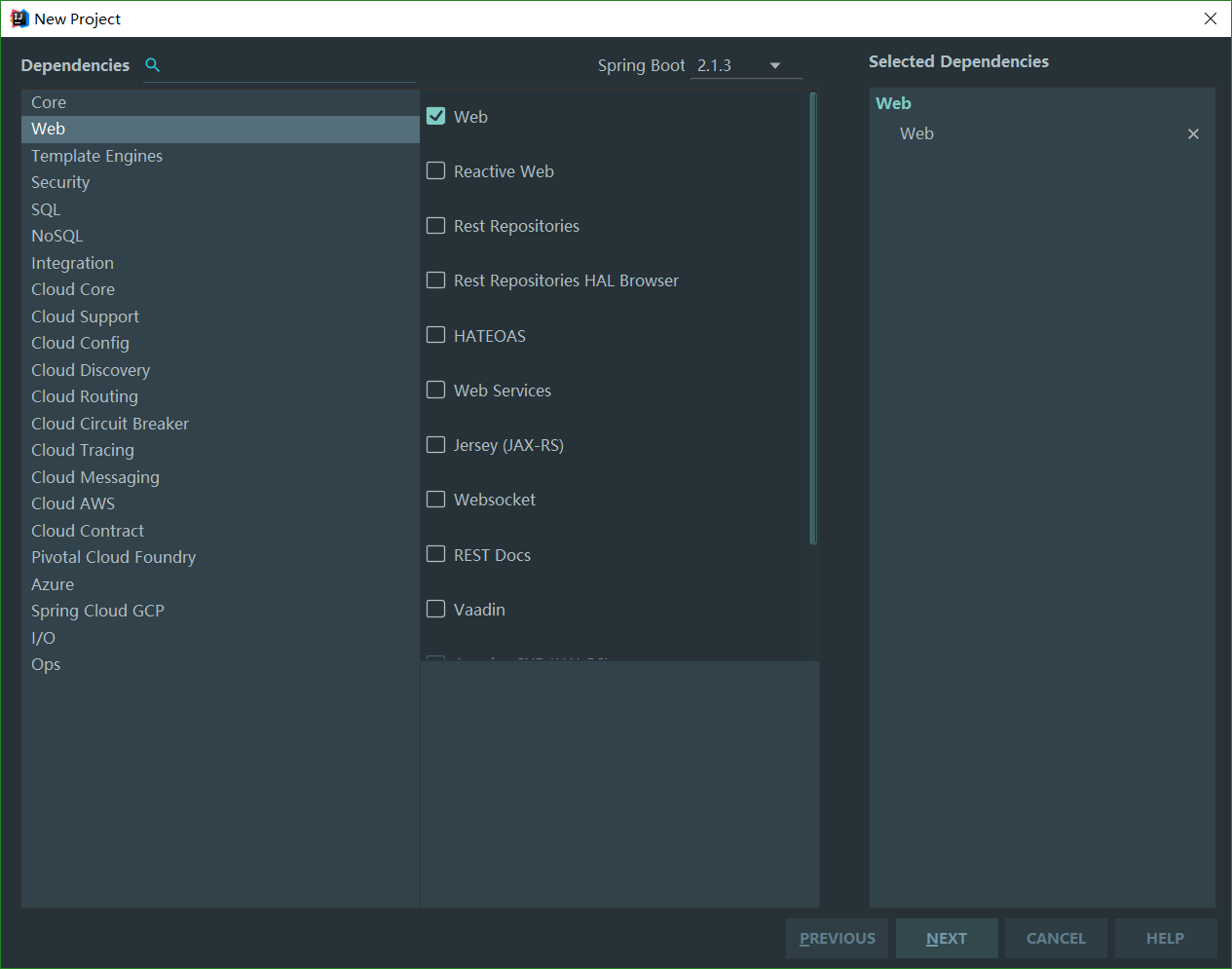Uncheck the Web dependency checkbox

click(436, 117)
